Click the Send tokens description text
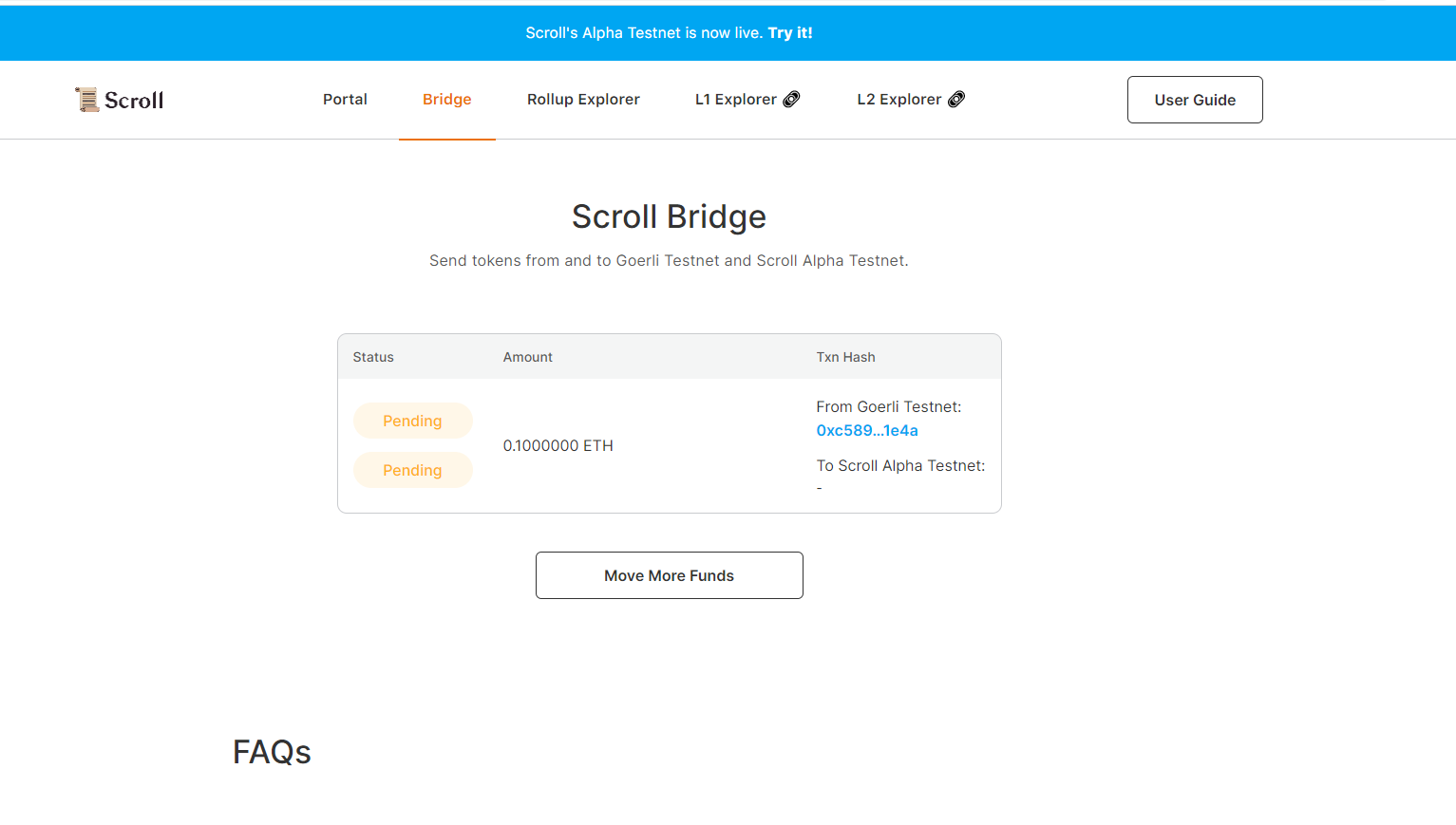The image size is (1456, 825). 669,260
